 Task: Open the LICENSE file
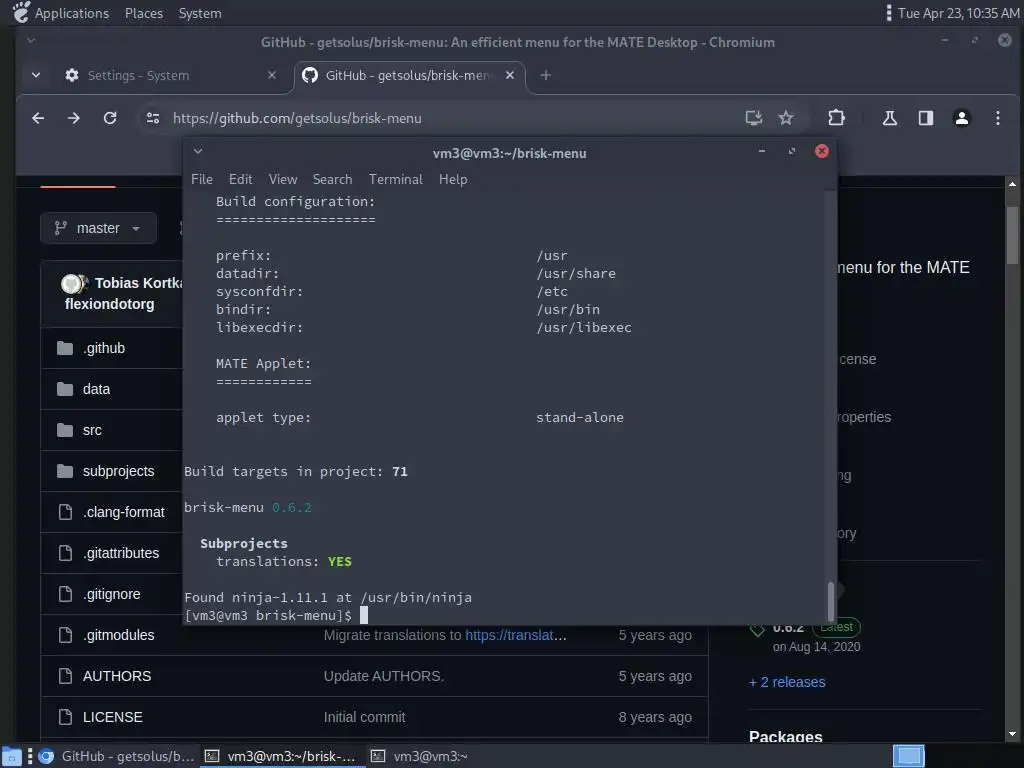(113, 717)
